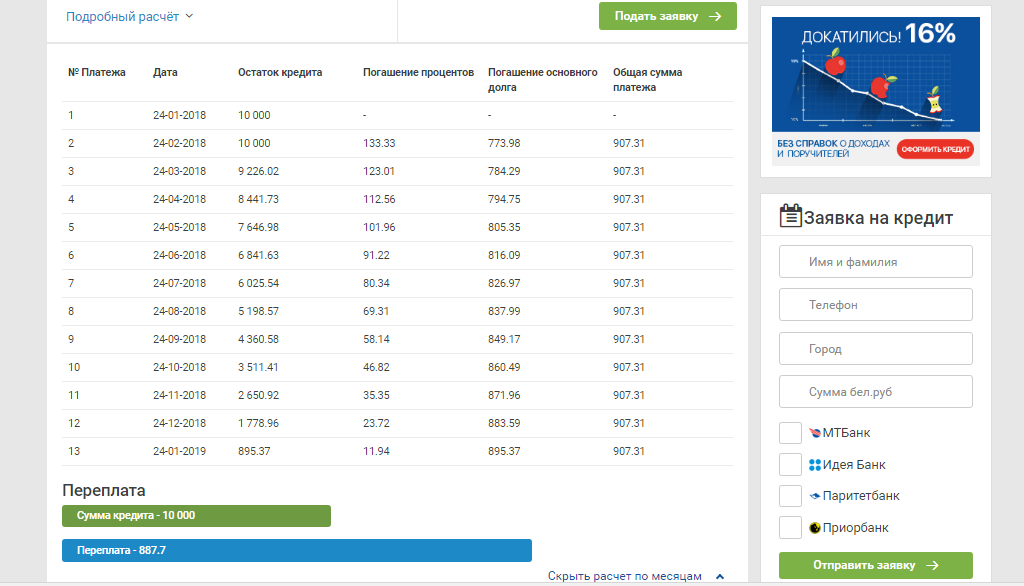The image size is (1024, 586).
Task: Focus the Имя и фамилия field
Action: coord(876,262)
